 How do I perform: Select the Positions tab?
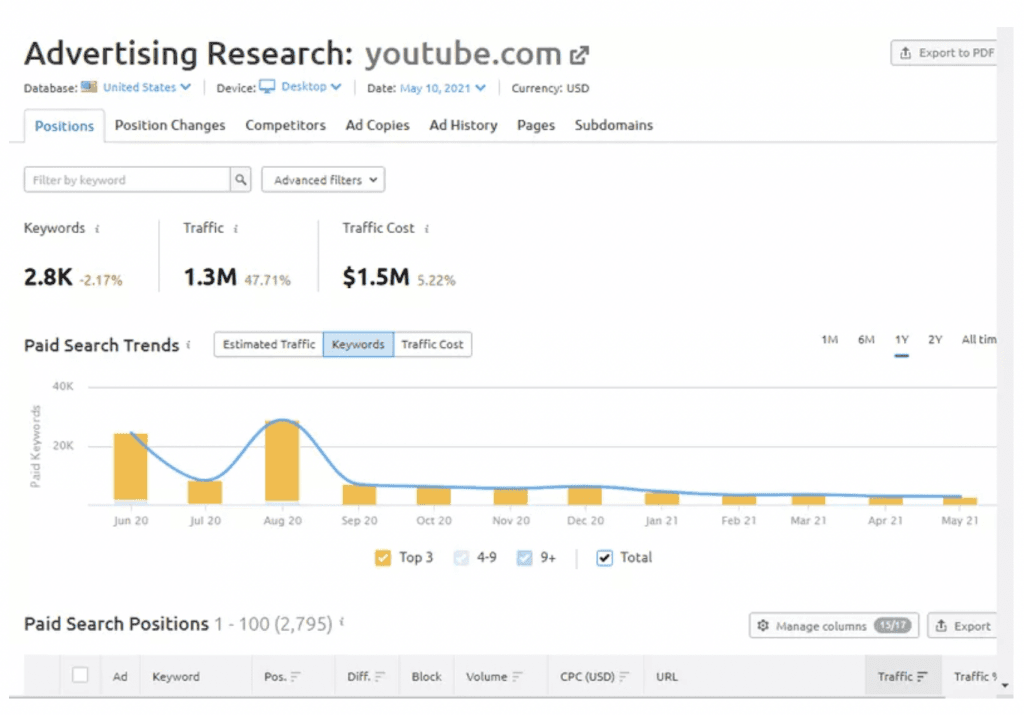click(64, 126)
